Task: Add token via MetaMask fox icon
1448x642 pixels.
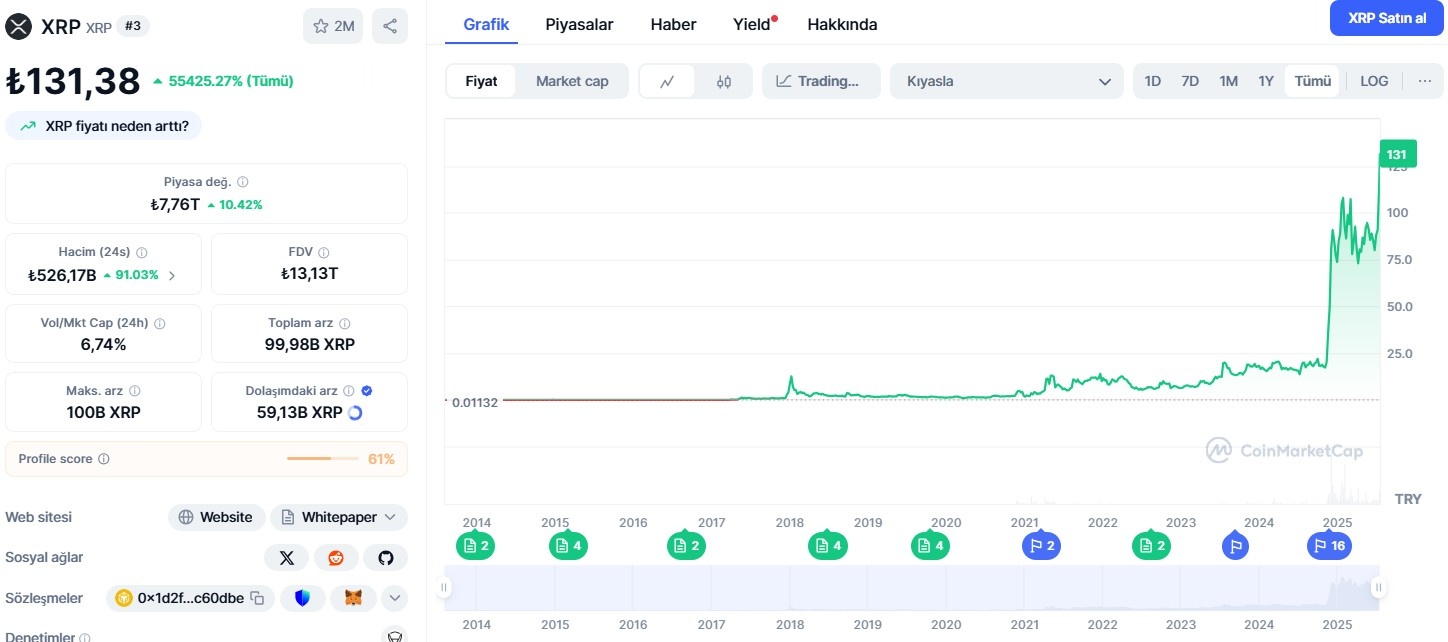Action: tap(354, 598)
